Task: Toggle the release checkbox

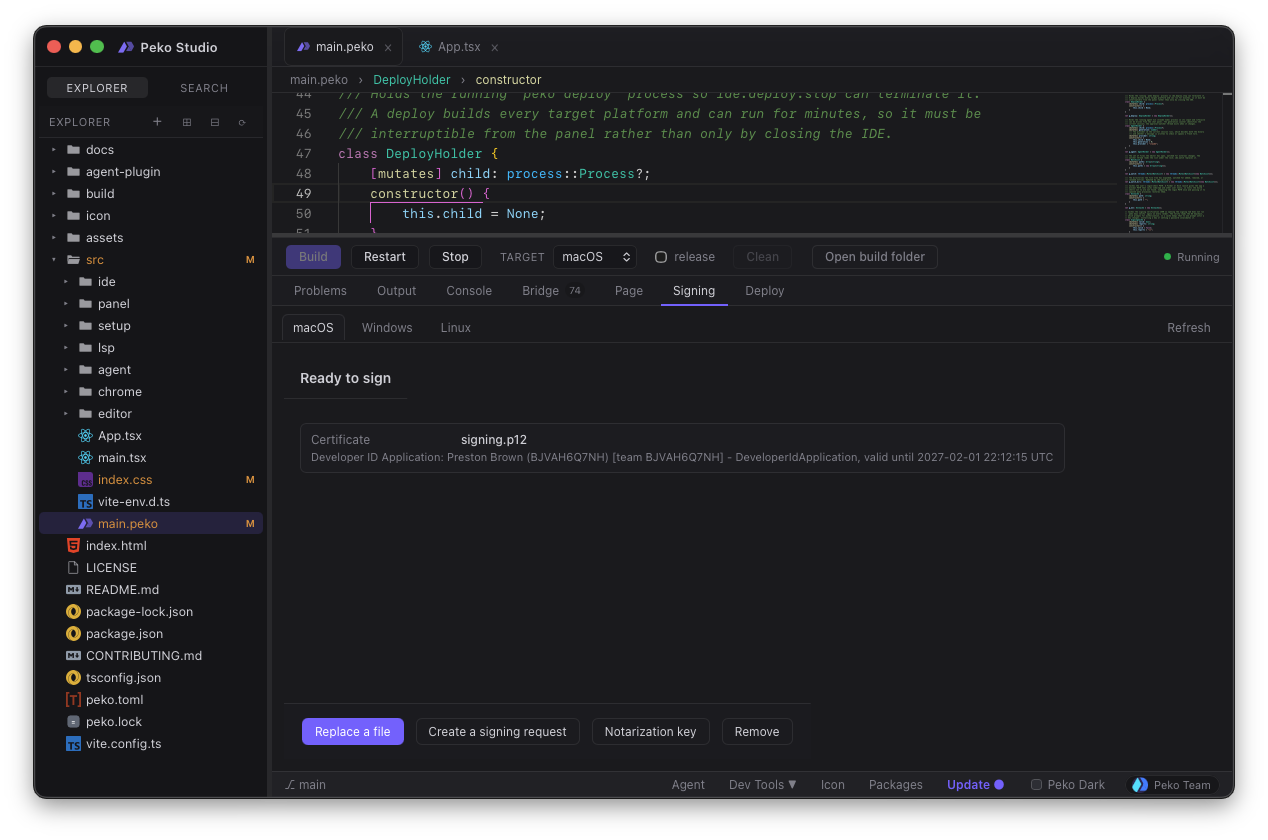Action: click(x=661, y=257)
